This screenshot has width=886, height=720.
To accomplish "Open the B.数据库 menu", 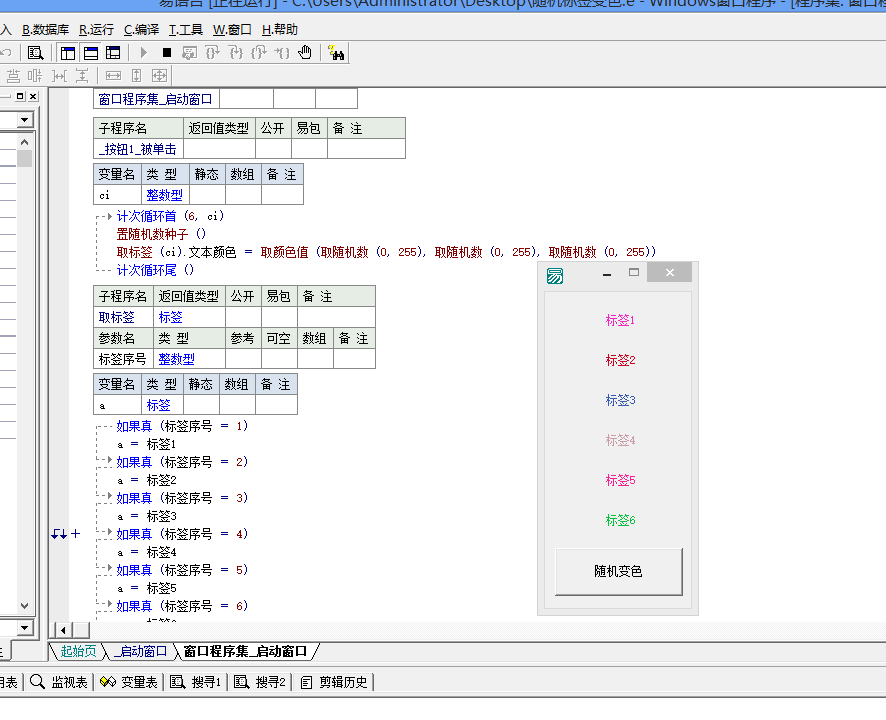I will point(46,30).
